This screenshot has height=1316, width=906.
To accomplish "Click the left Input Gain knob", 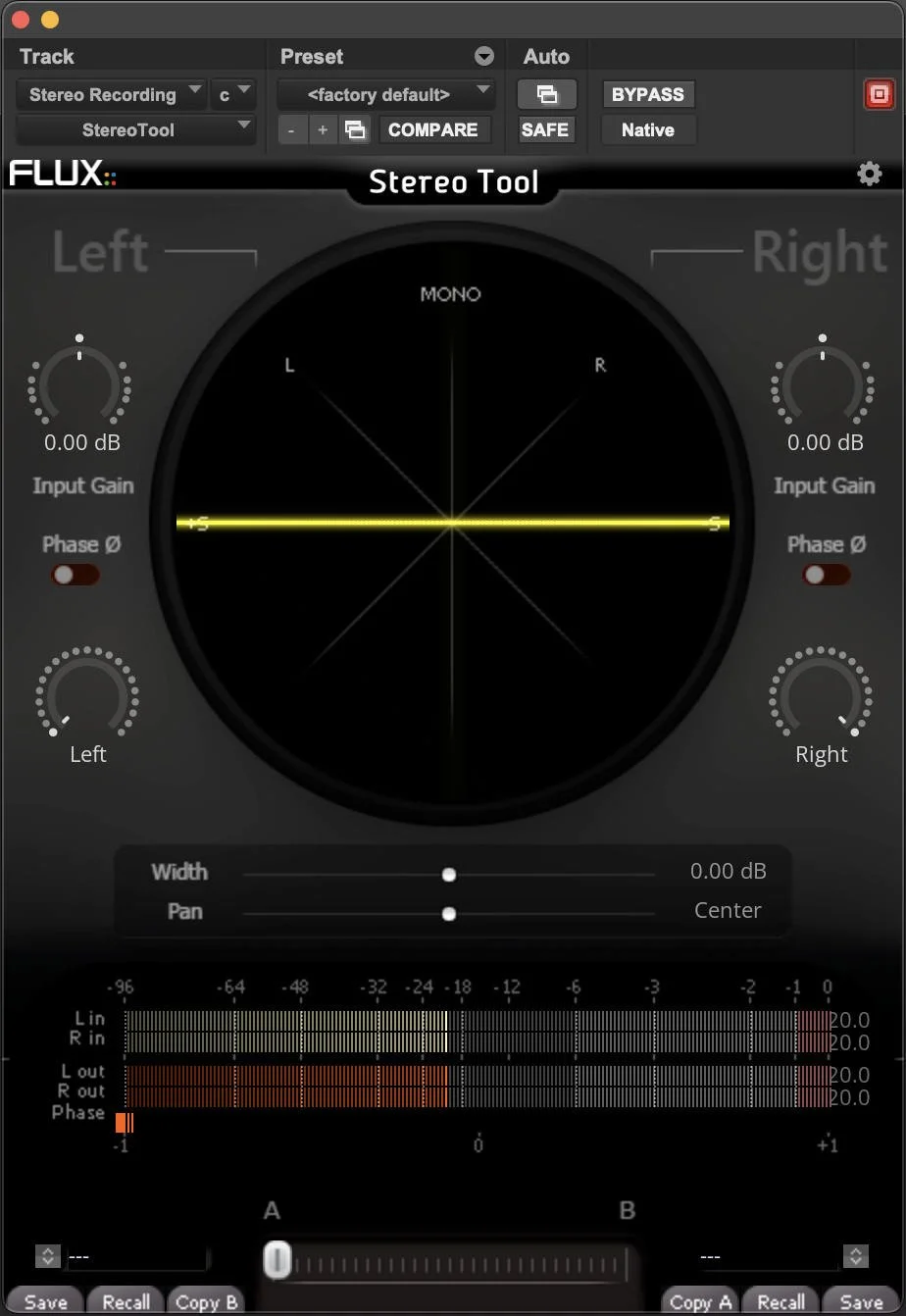I will 79,381.
